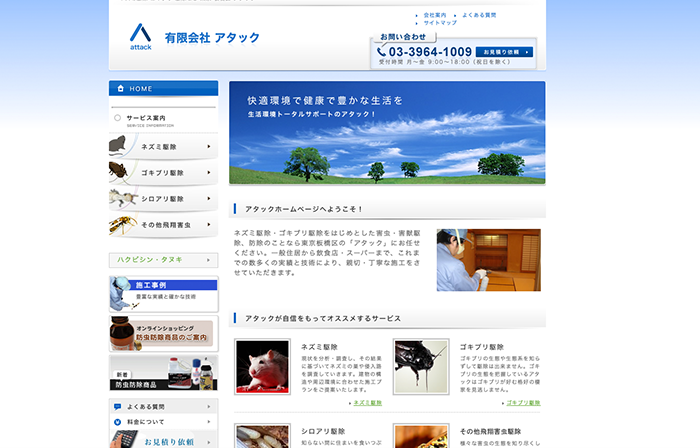Open the シロアリ駆除 sidebar menu item
The height and width of the screenshot is (448, 700).
pyautogui.click(x=163, y=199)
